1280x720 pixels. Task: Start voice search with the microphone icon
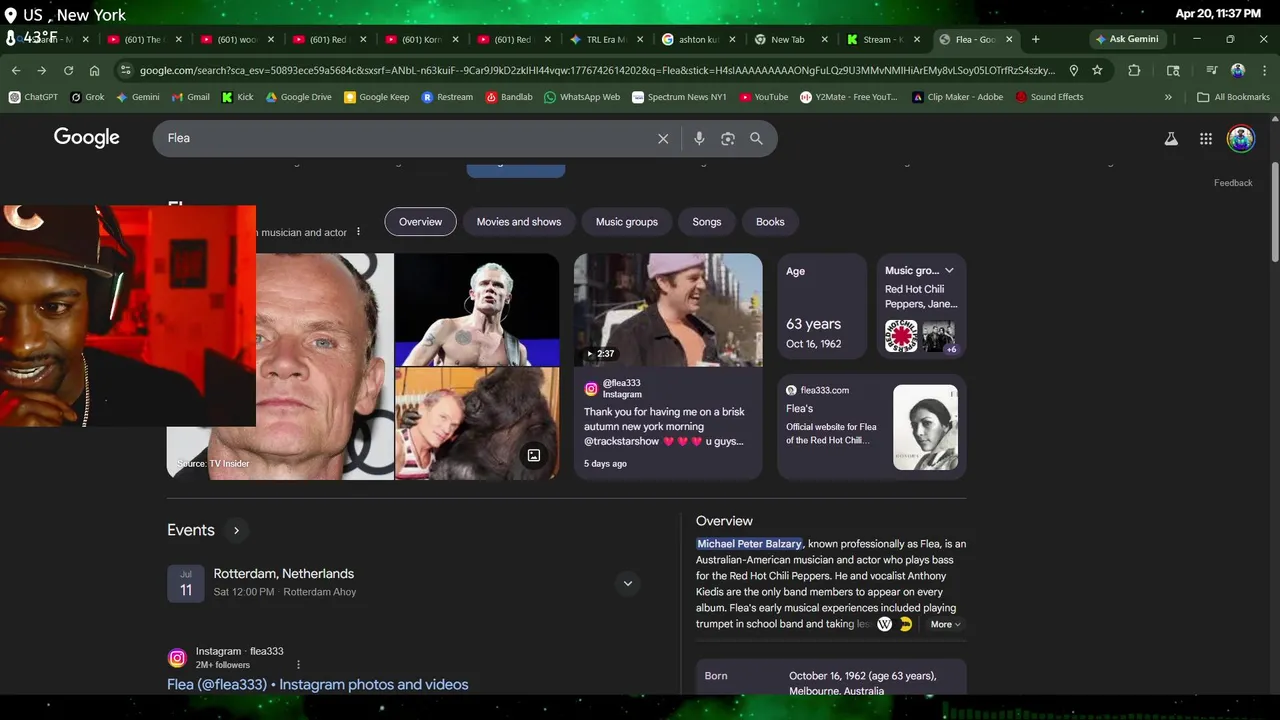click(x=699, y=139)
